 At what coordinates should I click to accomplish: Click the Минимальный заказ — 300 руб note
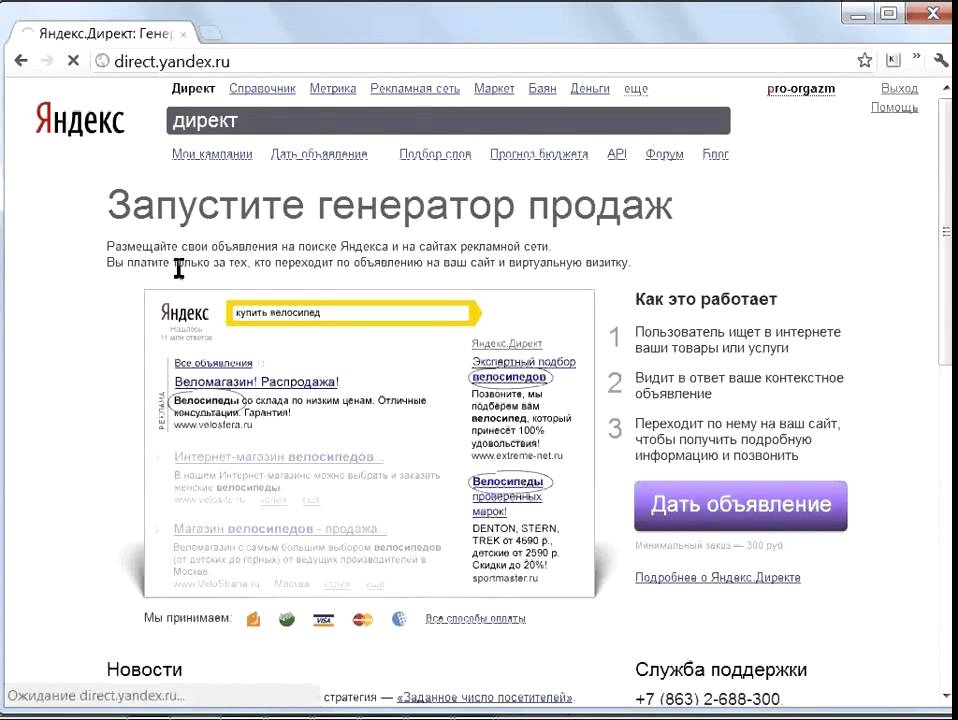click(x=709, y=545)
